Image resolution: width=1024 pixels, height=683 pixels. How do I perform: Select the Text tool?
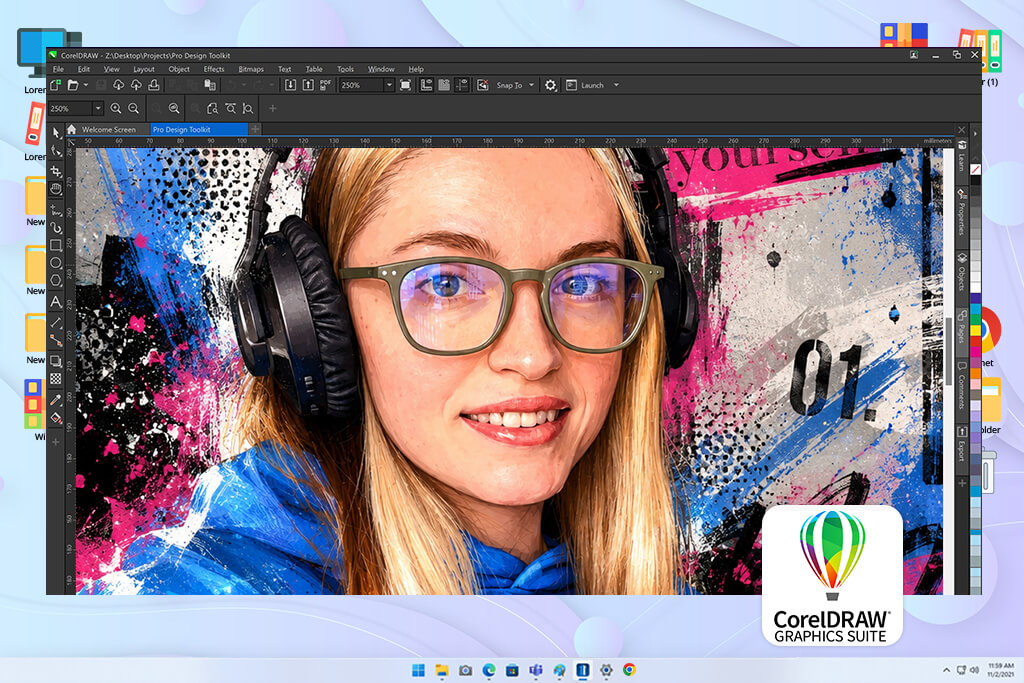point(56,302)
